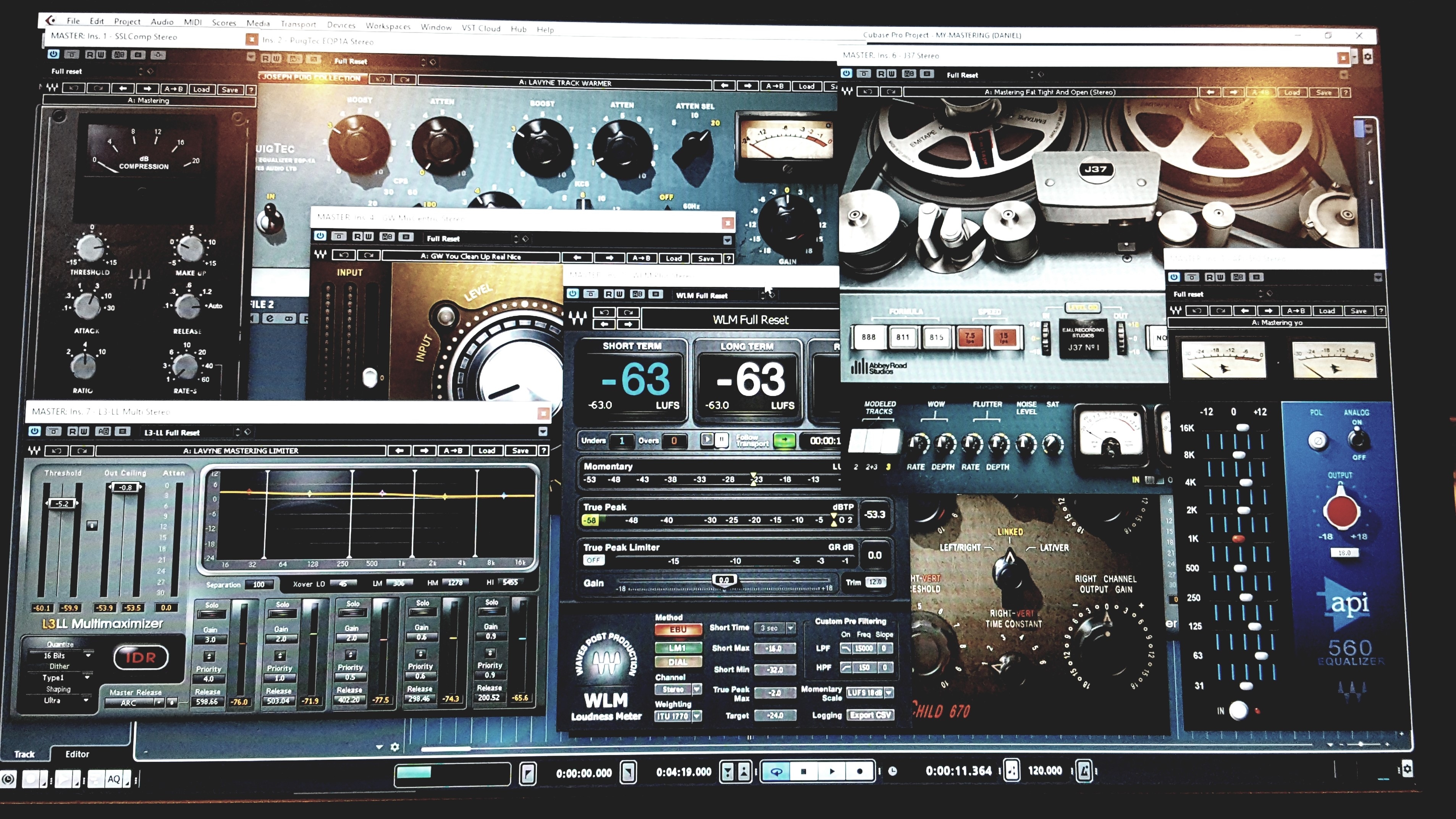This screenshot has width=1456, height=819.
Task: Switch to the Editor tab
Action: 77,754
